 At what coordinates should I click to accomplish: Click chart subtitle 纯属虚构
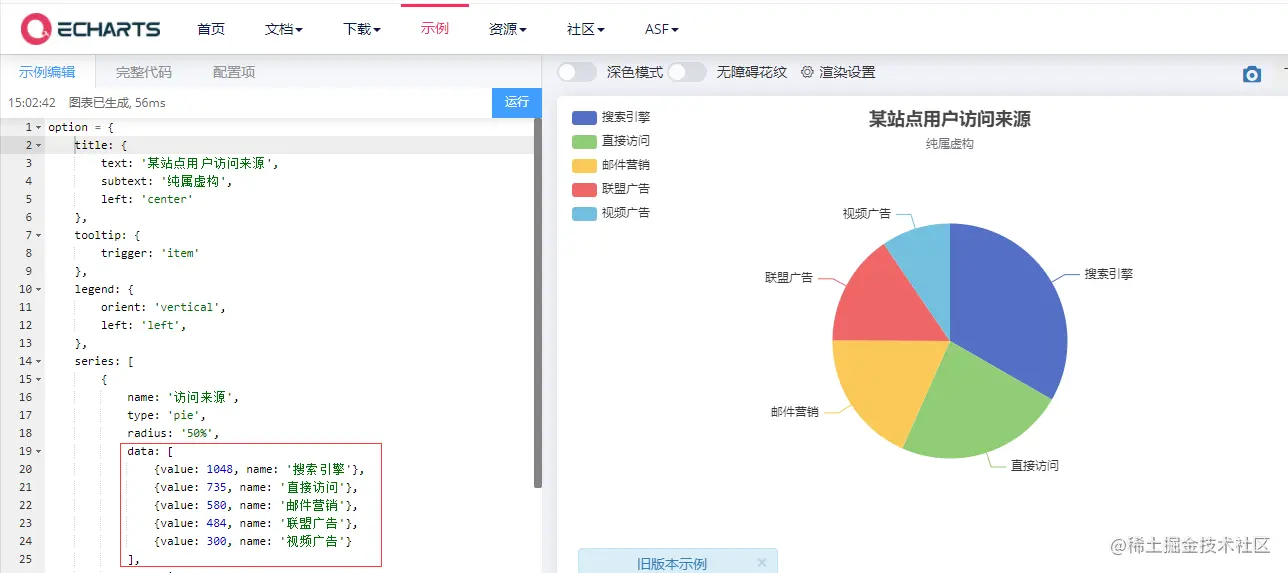click(950, 144)
